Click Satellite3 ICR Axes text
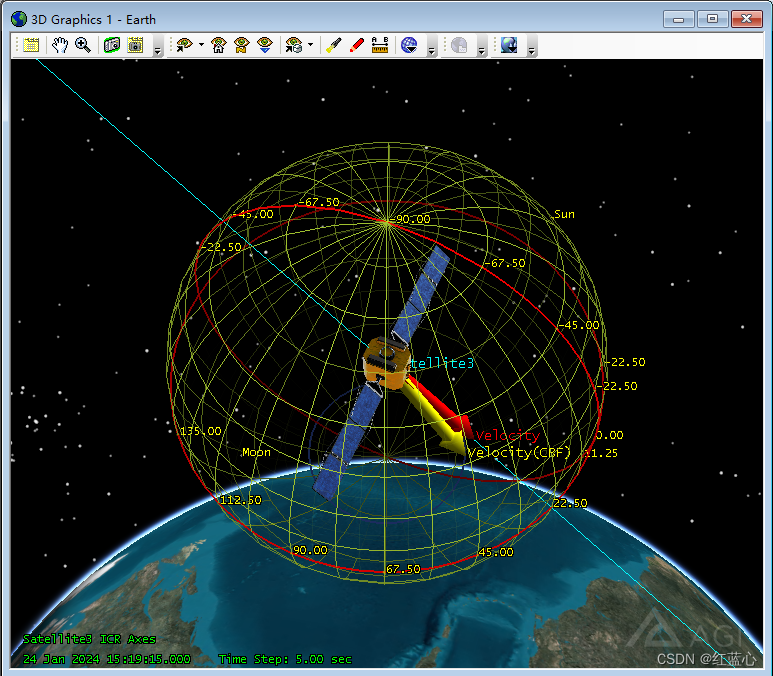 pyautogui.click(x=90, y=639)
